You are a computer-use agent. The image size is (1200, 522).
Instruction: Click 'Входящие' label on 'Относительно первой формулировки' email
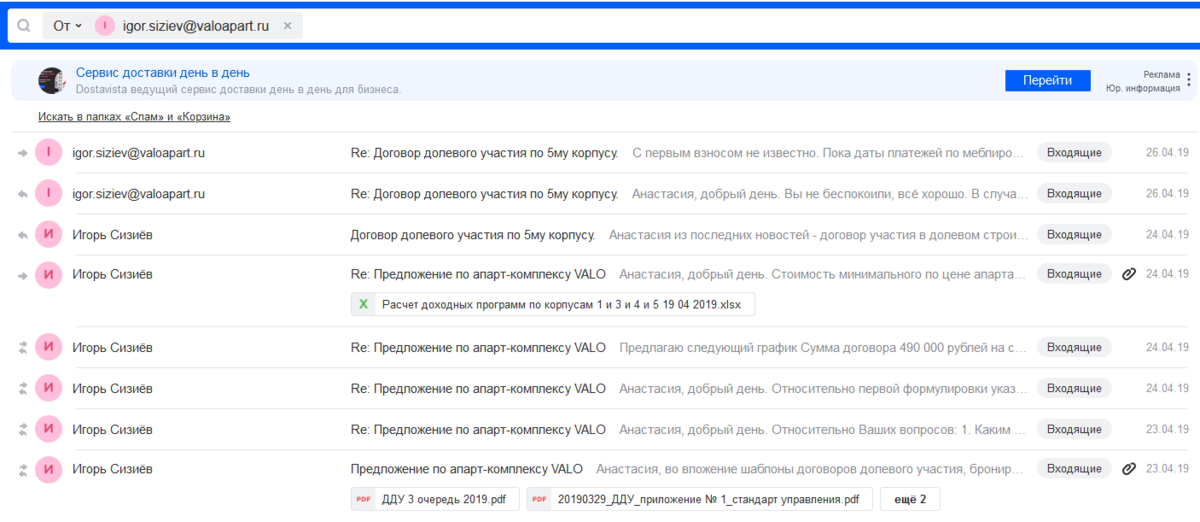coord(1074,388)
